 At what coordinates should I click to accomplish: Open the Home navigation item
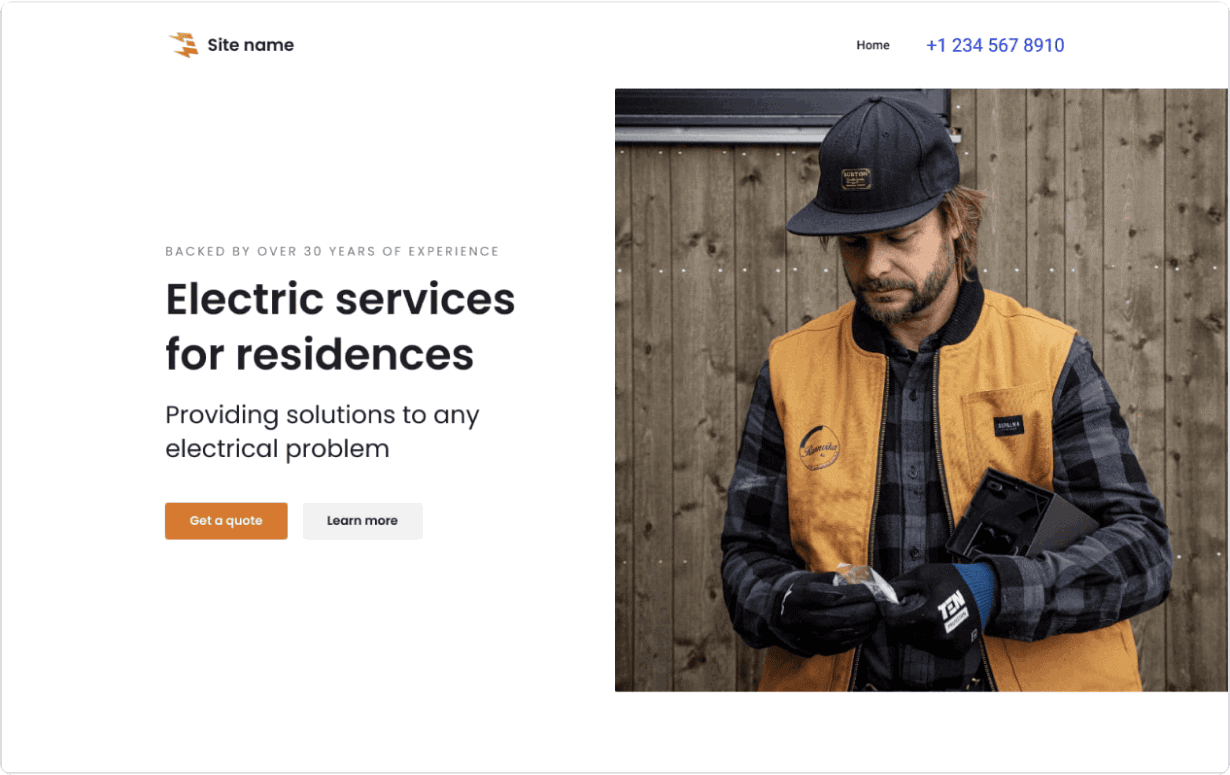click(873, 45)
